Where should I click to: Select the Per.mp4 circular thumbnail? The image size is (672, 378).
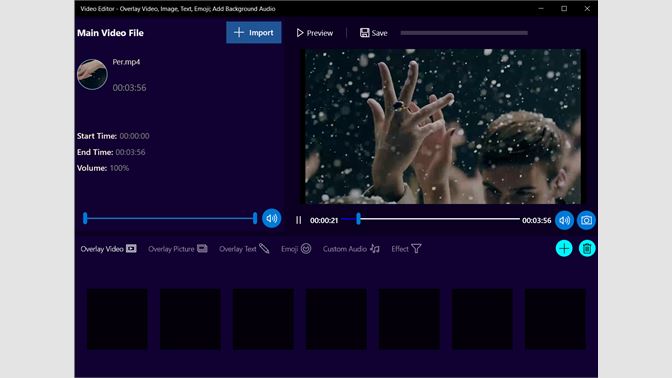[92, 74]
